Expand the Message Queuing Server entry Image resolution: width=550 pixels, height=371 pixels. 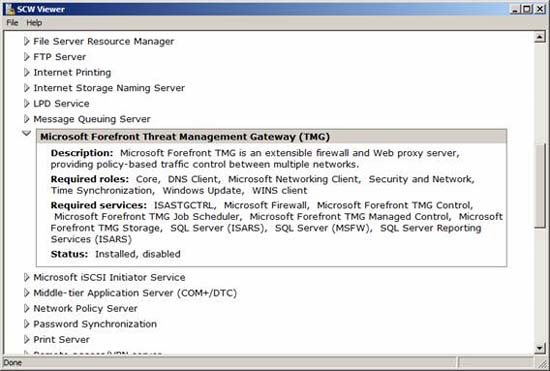click(27, 119)
